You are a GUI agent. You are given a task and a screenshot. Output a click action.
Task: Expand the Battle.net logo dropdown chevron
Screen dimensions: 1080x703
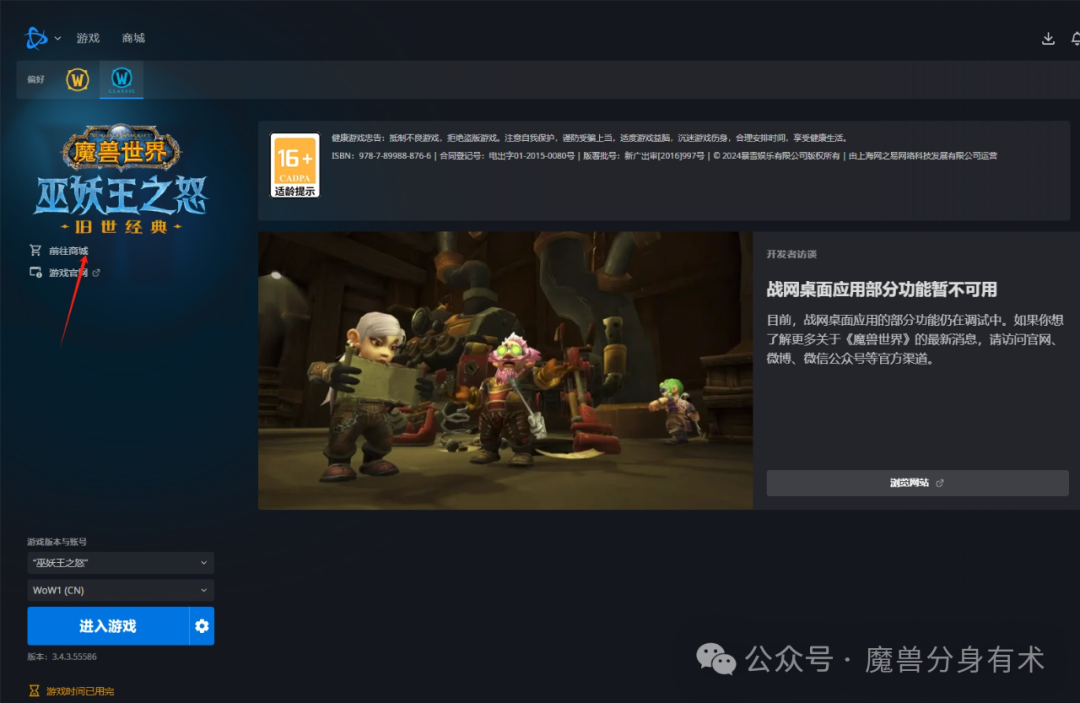(58, 39)
